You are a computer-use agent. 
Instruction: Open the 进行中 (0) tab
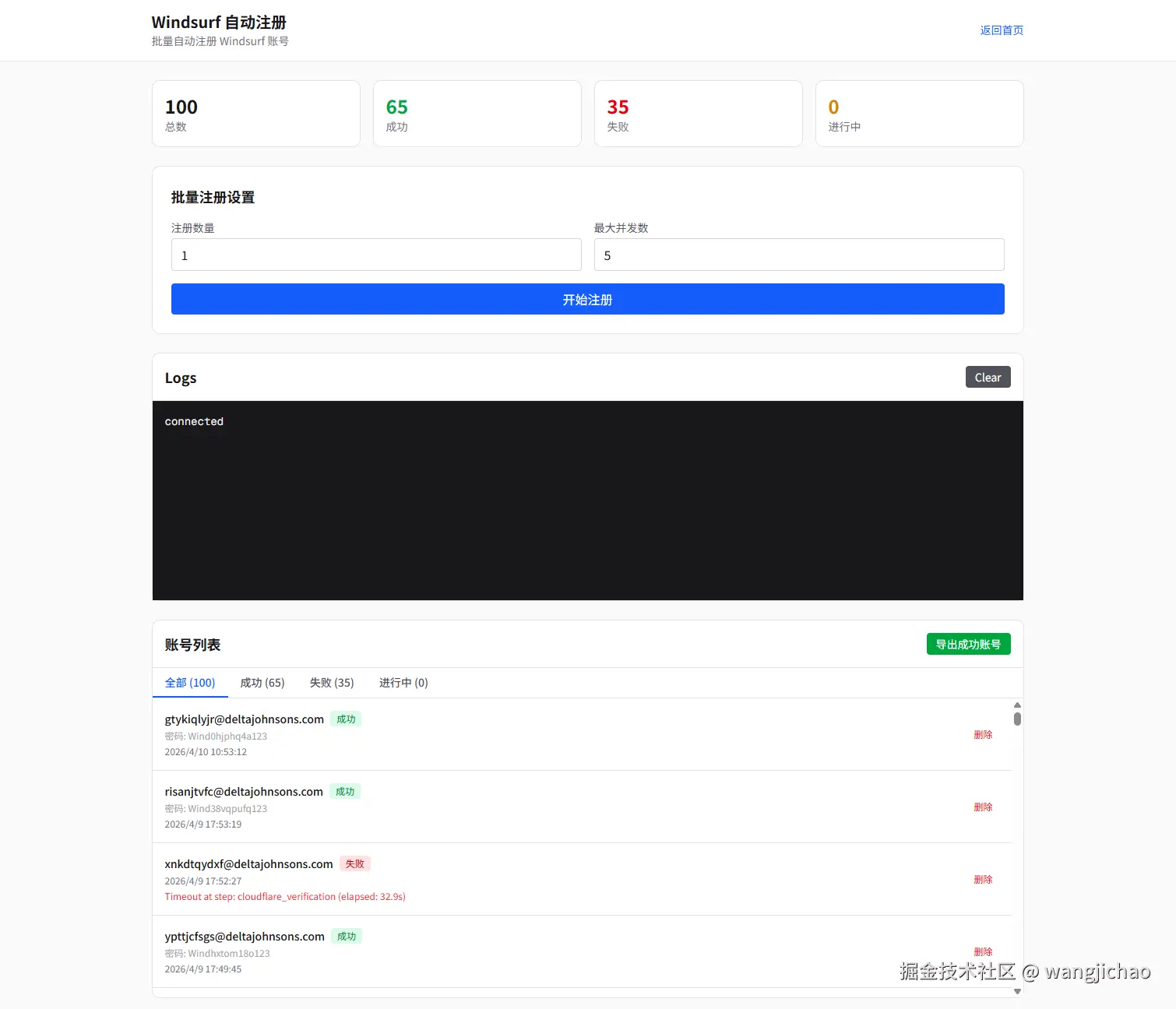pos(403,682)
